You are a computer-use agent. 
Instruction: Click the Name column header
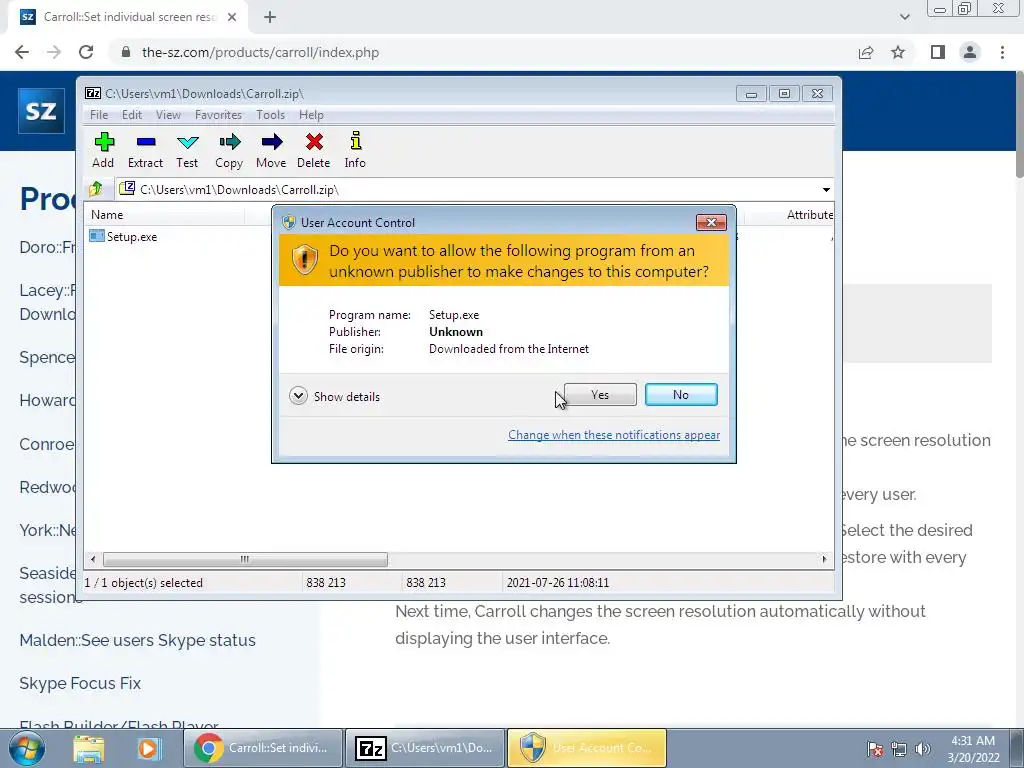click(167, 215)
